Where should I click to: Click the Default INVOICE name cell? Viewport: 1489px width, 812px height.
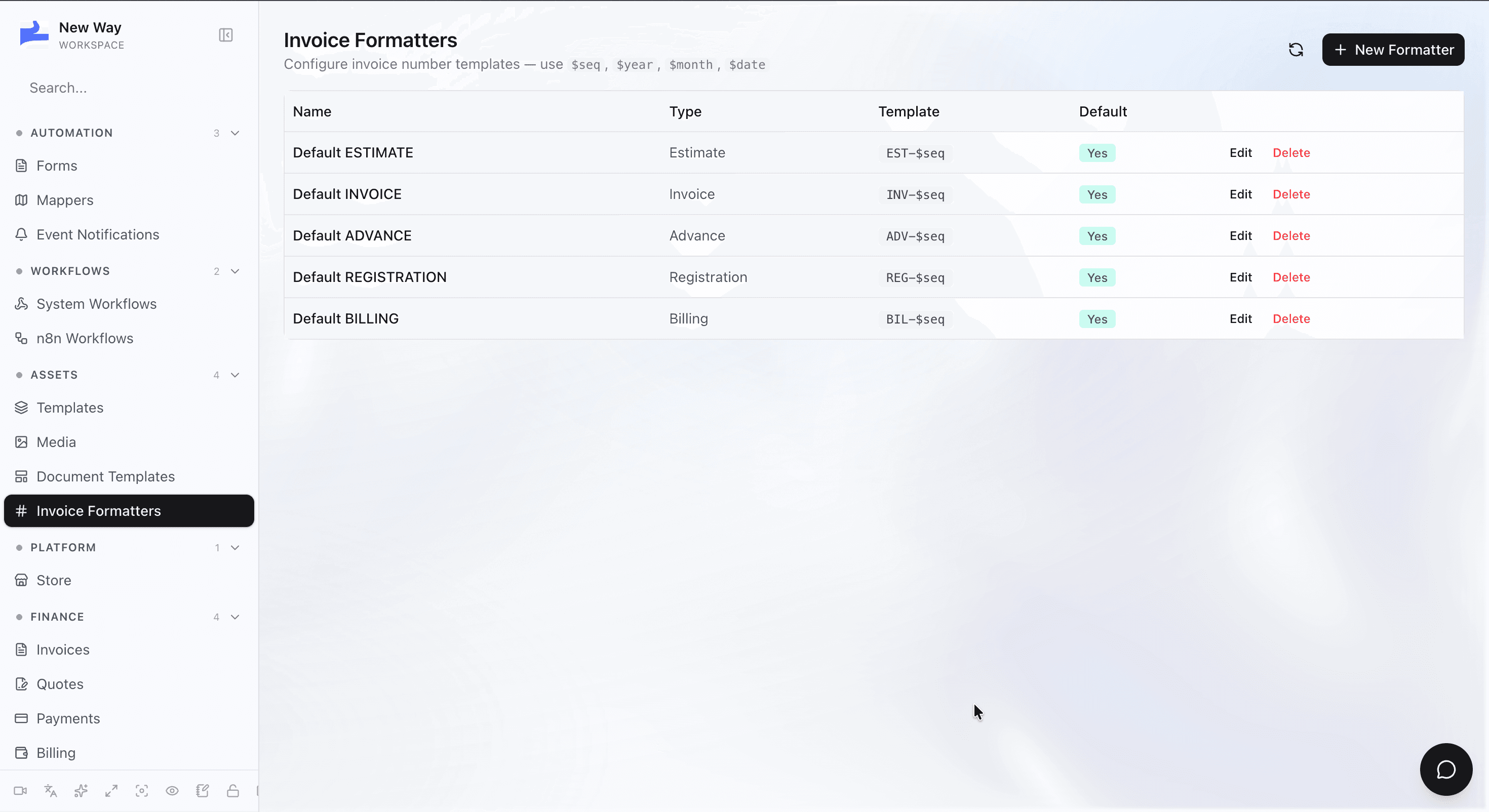pyautogui.click(x=347, y=194)
